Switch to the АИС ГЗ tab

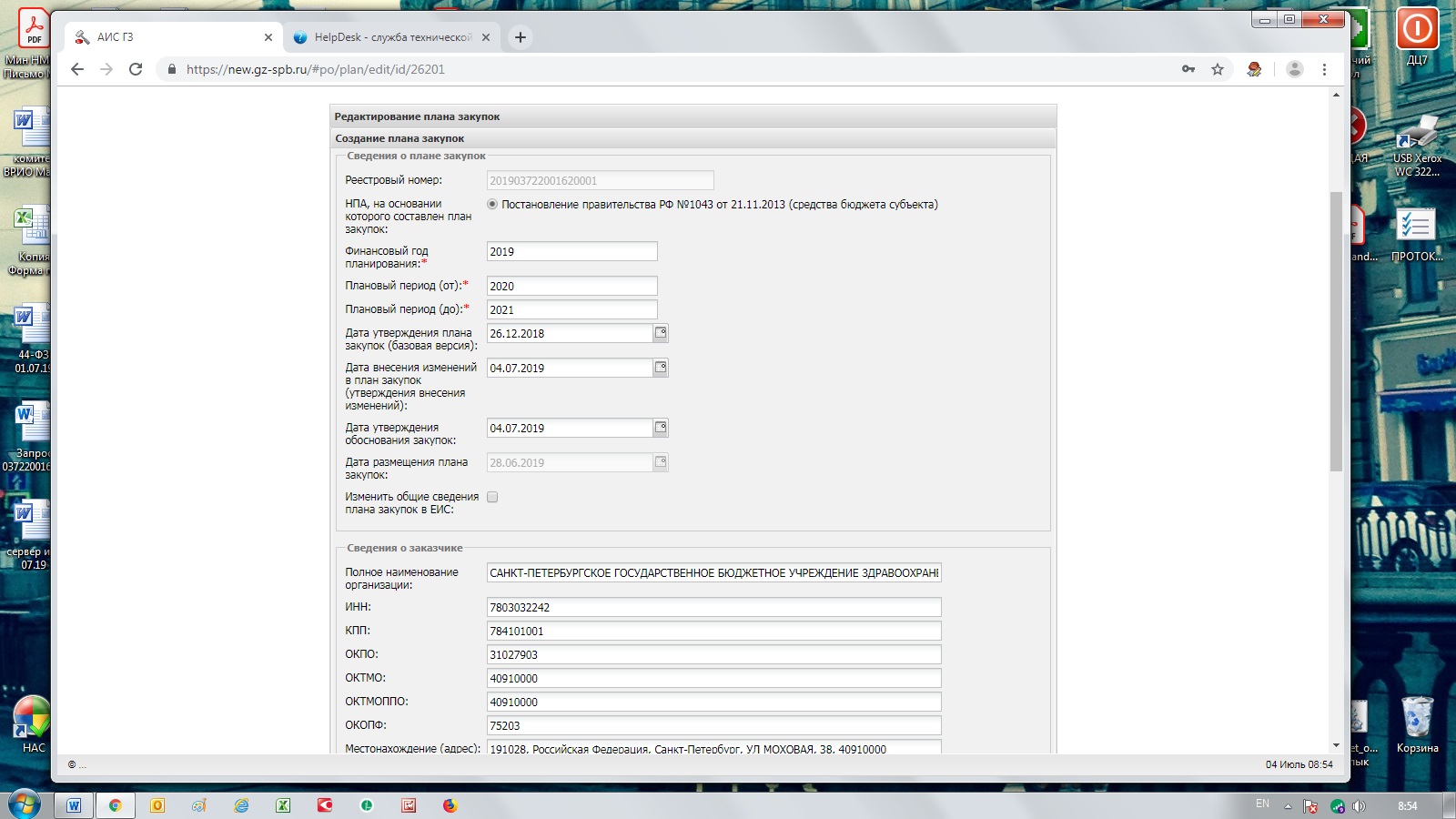point(173,37)
